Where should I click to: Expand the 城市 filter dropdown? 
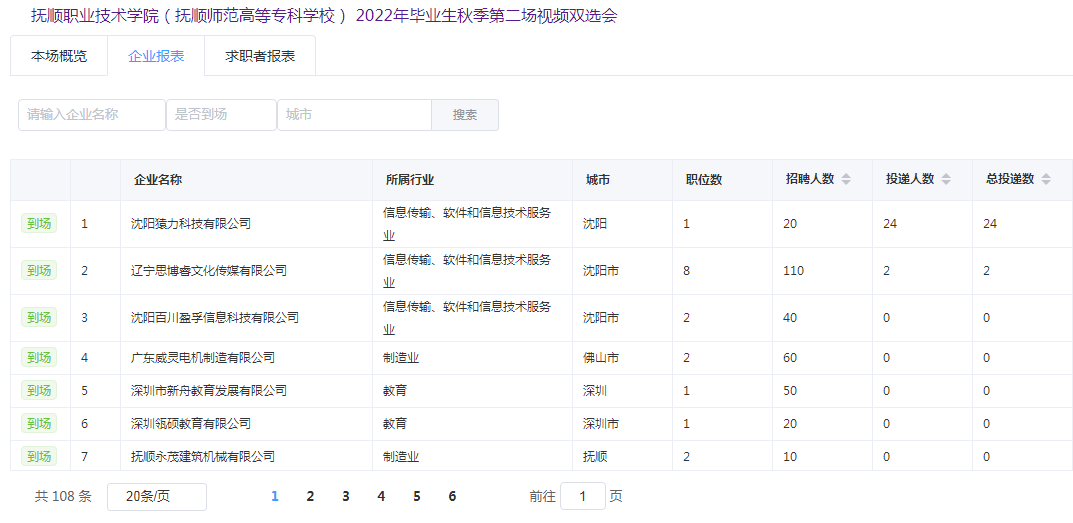click(354, 115)
